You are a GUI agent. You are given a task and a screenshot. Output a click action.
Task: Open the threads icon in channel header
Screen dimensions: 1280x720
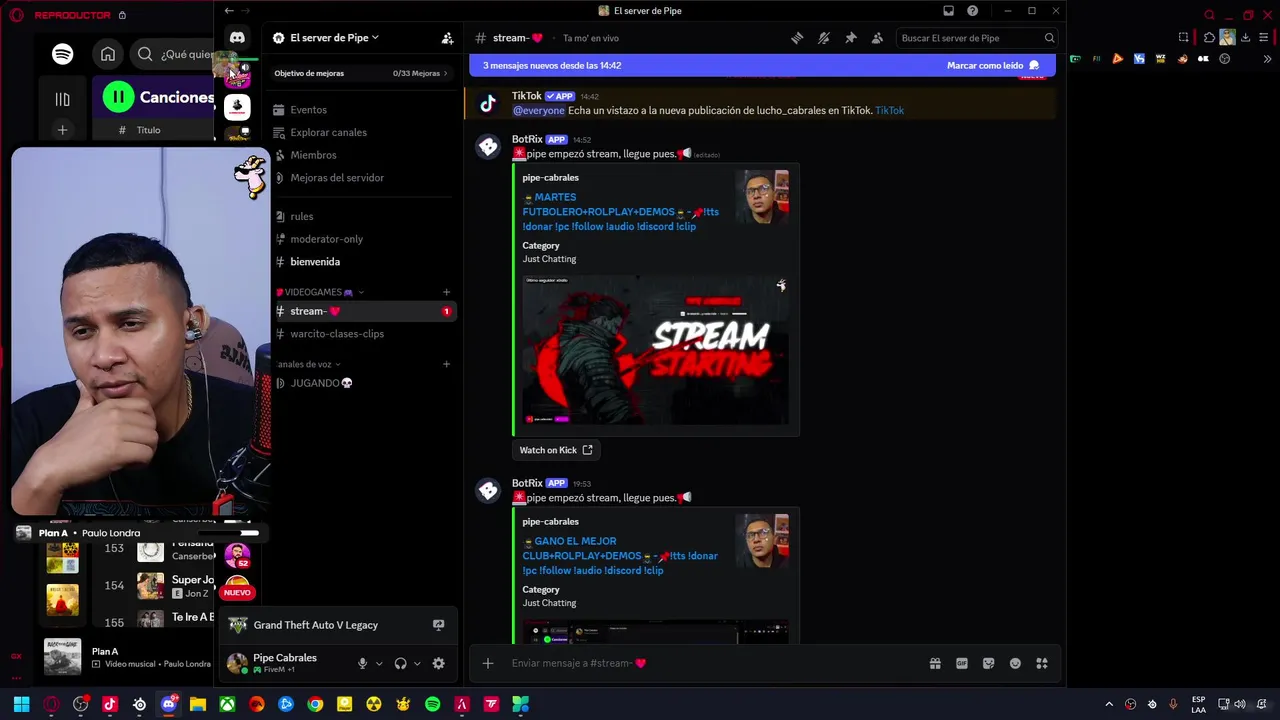[x=797, y=38]
